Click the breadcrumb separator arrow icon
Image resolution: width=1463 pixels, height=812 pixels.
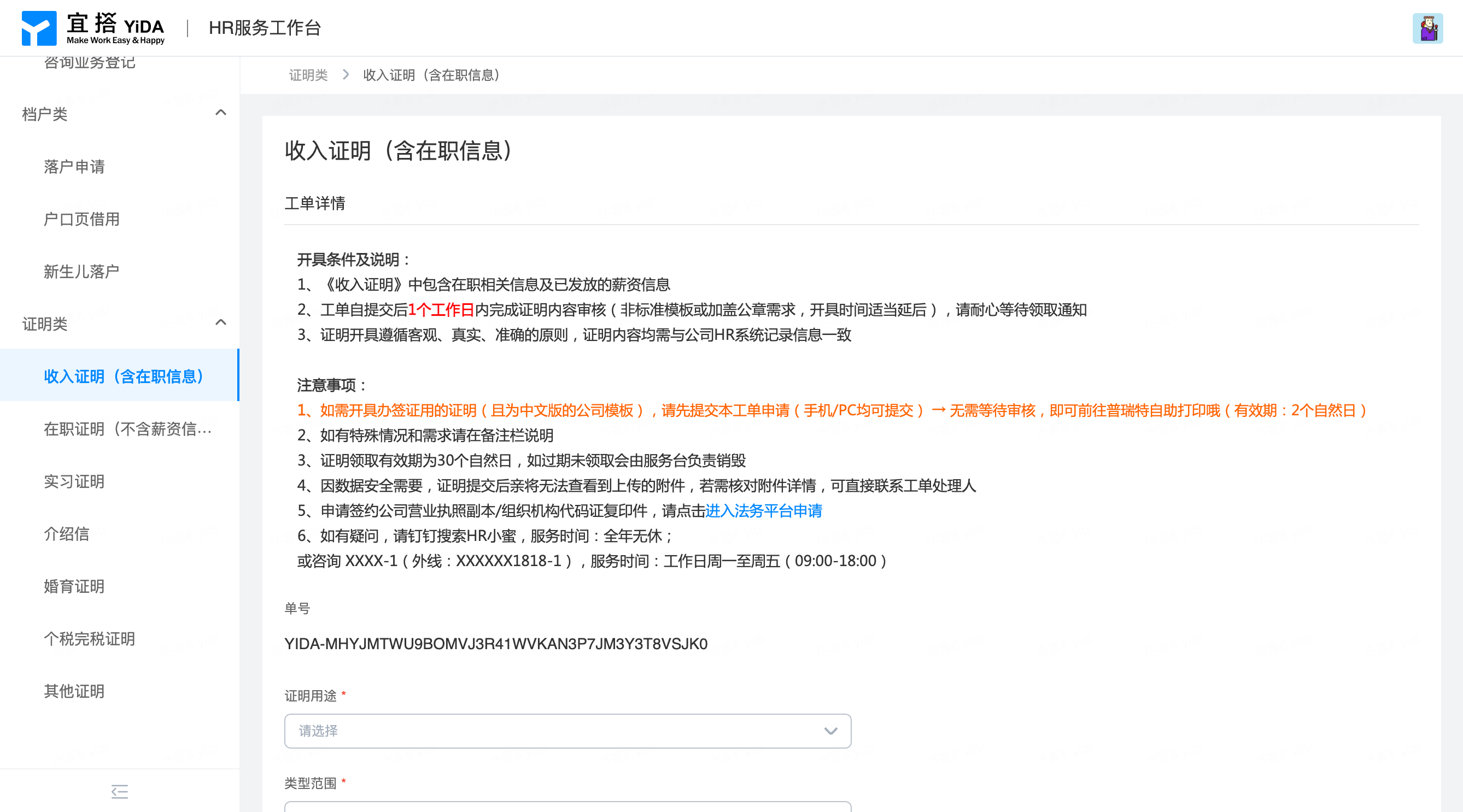(x=346, y=75)
